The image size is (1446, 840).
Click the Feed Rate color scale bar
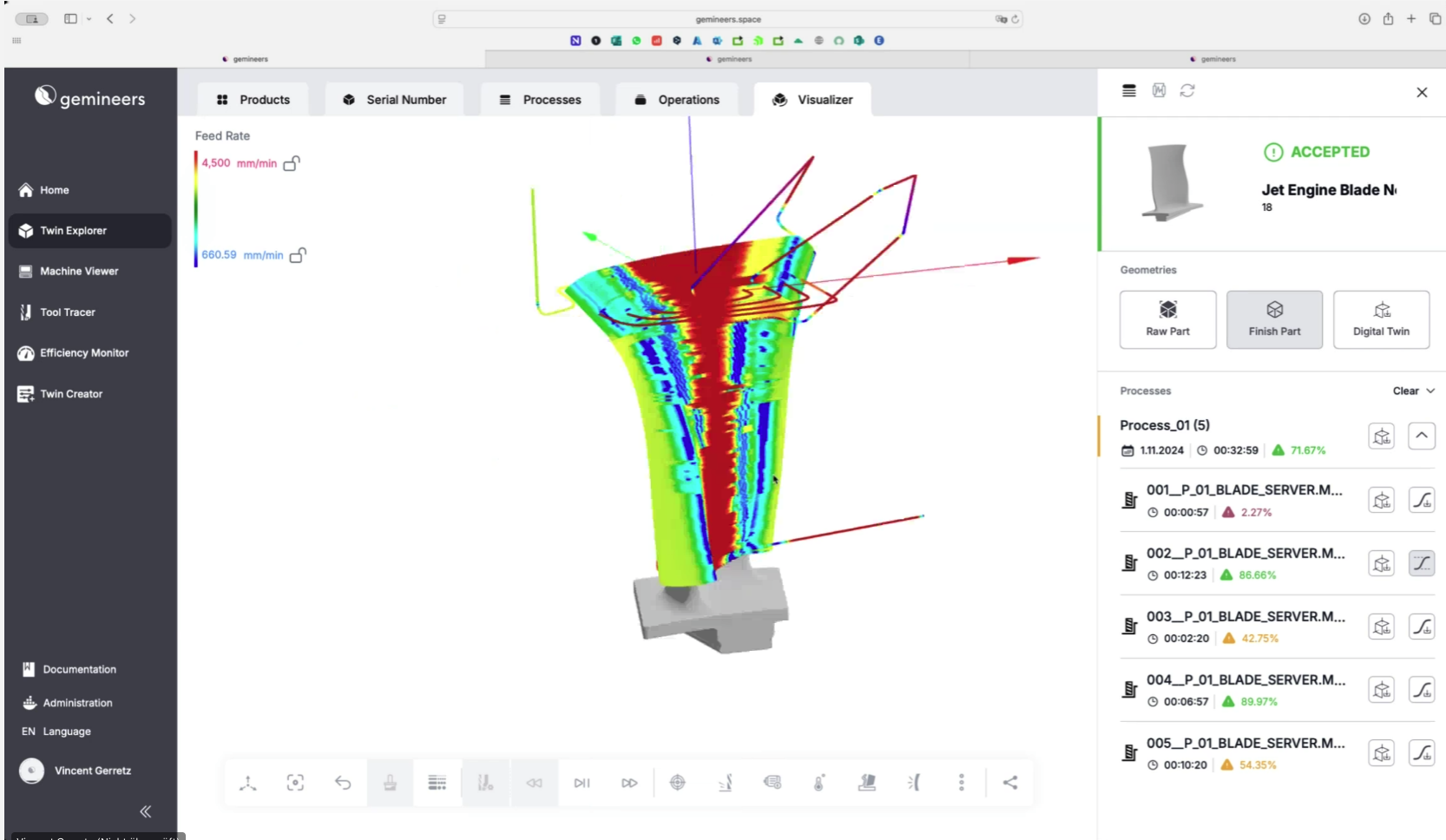(196, 209)
